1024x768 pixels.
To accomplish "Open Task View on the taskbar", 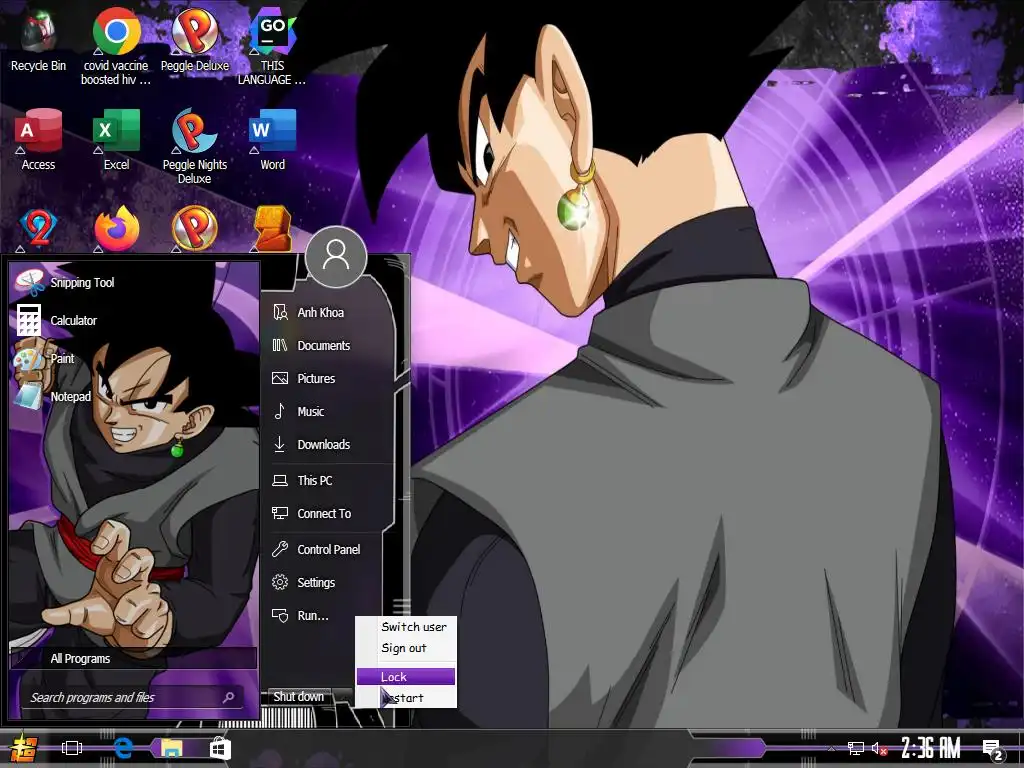I will [x=72, y=748].
